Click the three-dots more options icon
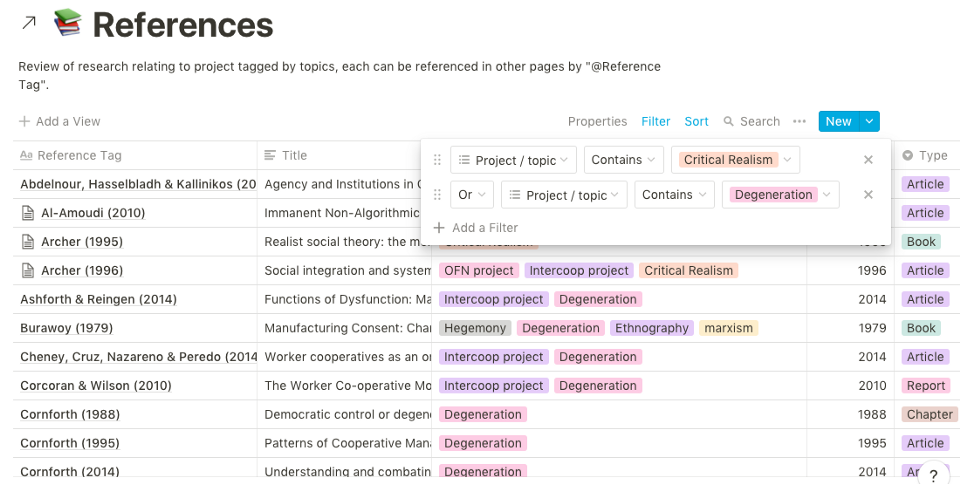 coord(799,122)
